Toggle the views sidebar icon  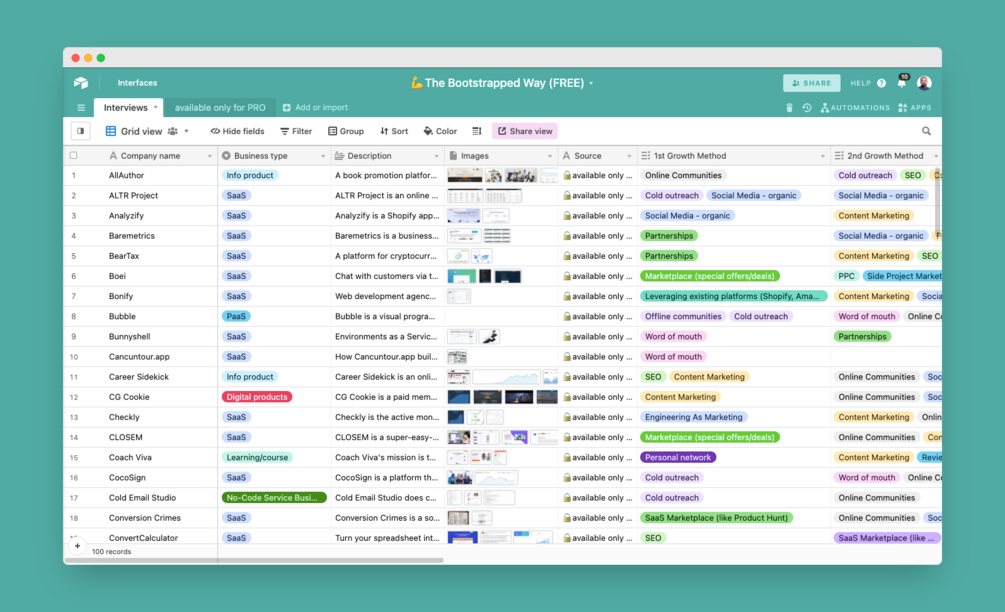(81, 131)
